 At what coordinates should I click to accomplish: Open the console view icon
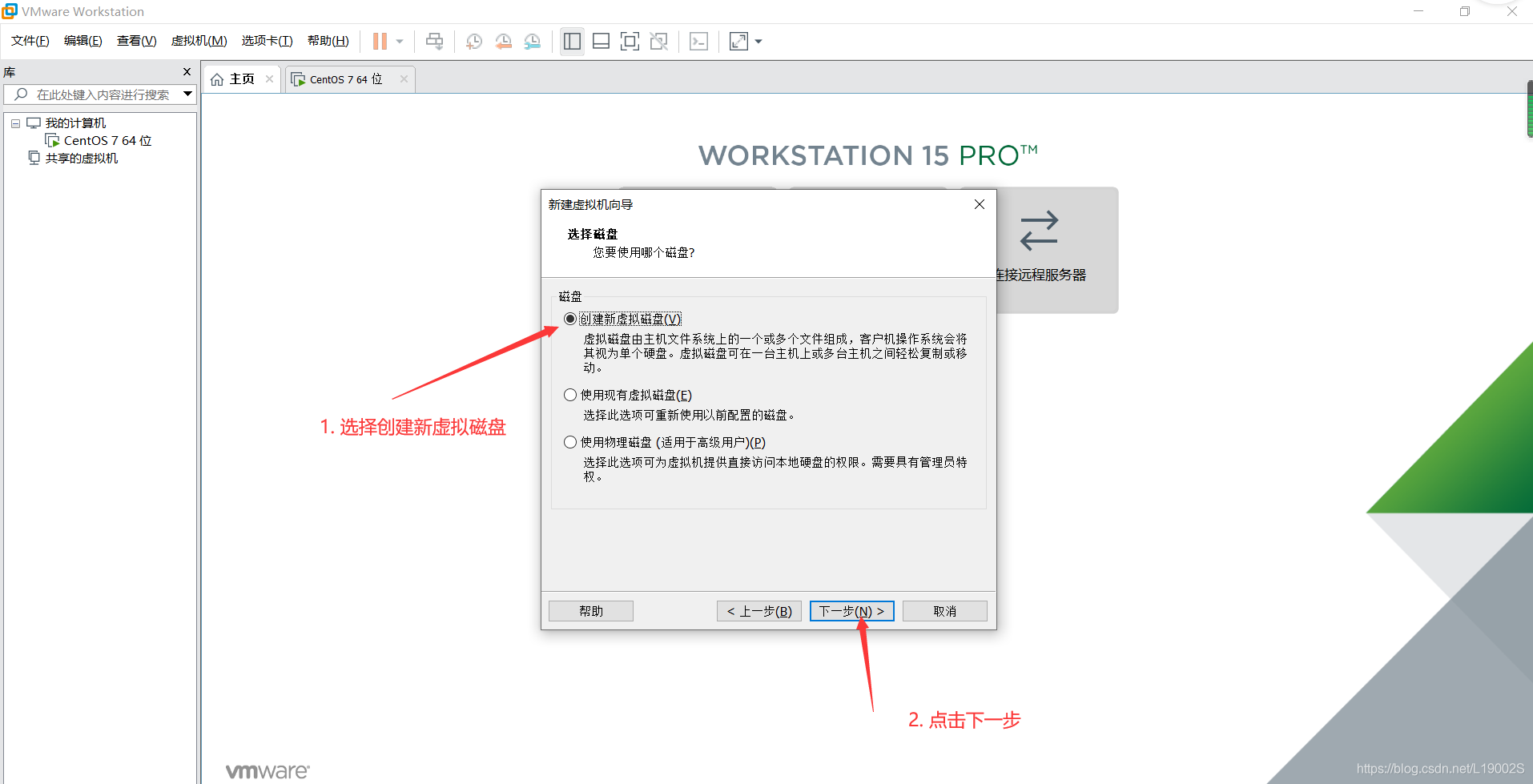click(x=698, y=41)
